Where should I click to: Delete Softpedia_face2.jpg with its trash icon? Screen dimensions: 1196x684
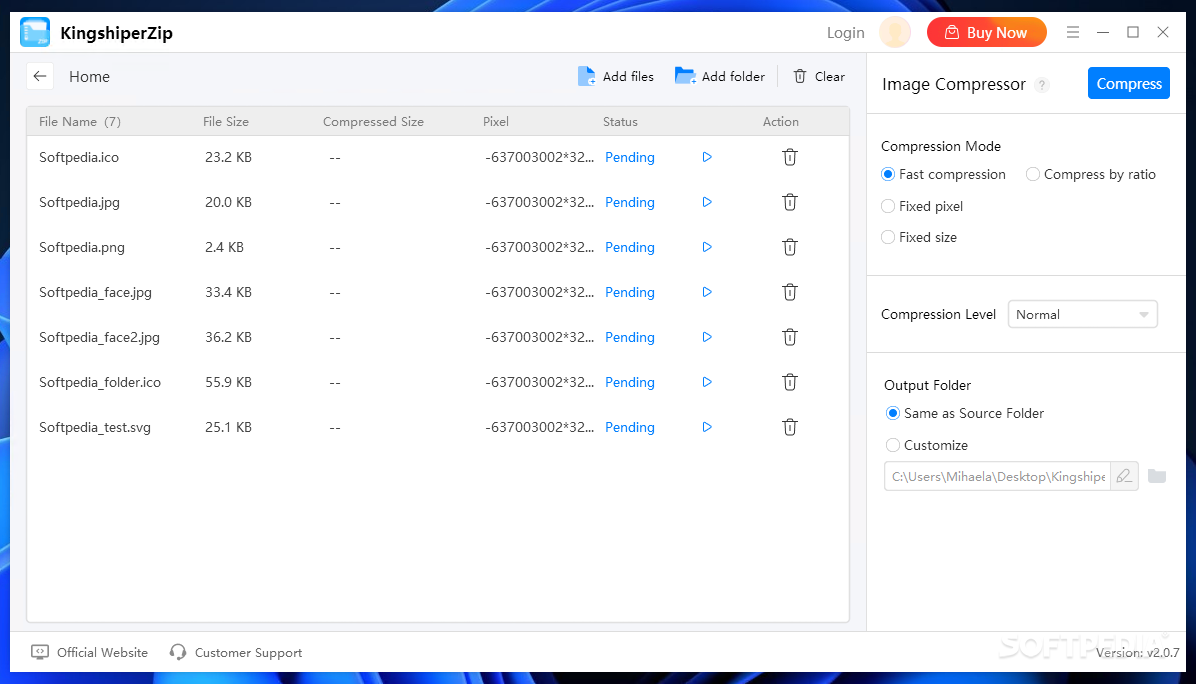pyautogui.click(x=789, y=337)
